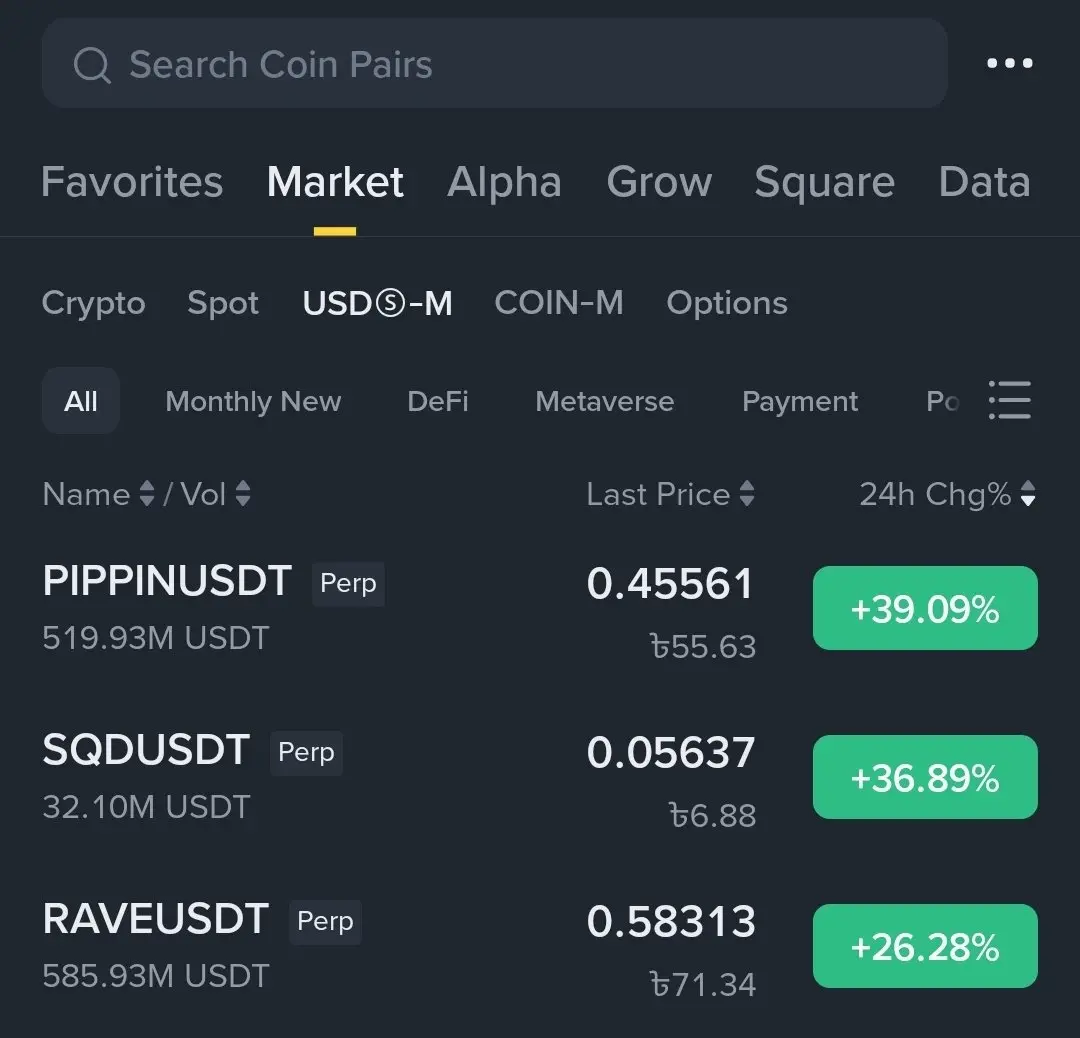Open the three-dot more options menu
Viewport: 1080px width, 1038px height.
click(1009, 63)
